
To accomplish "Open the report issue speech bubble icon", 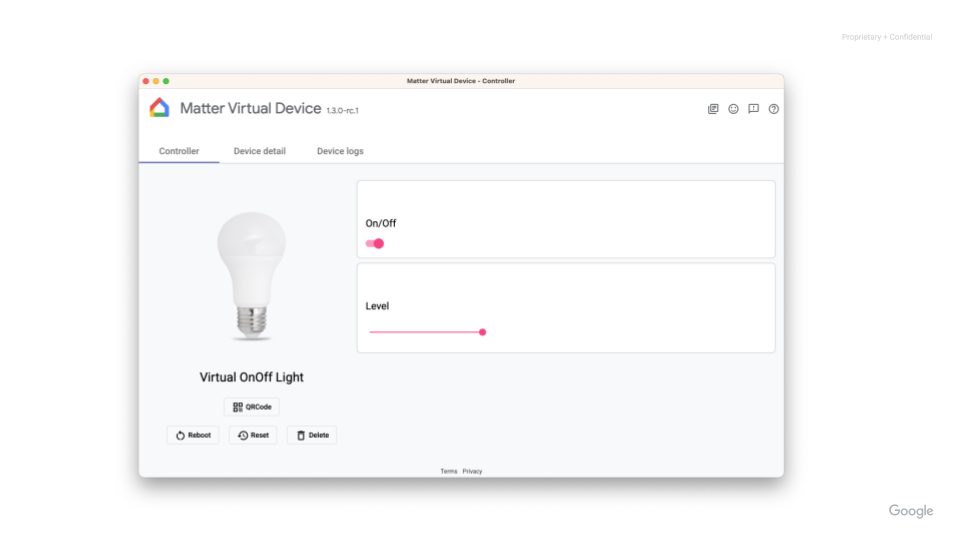I will click(753, 109).
